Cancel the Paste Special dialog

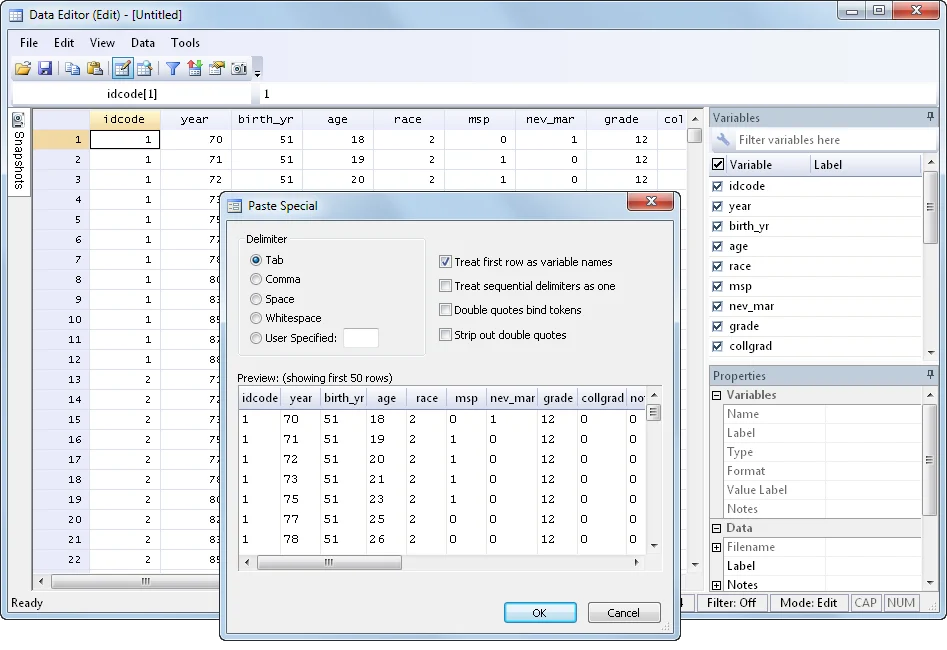click(623, 613)
